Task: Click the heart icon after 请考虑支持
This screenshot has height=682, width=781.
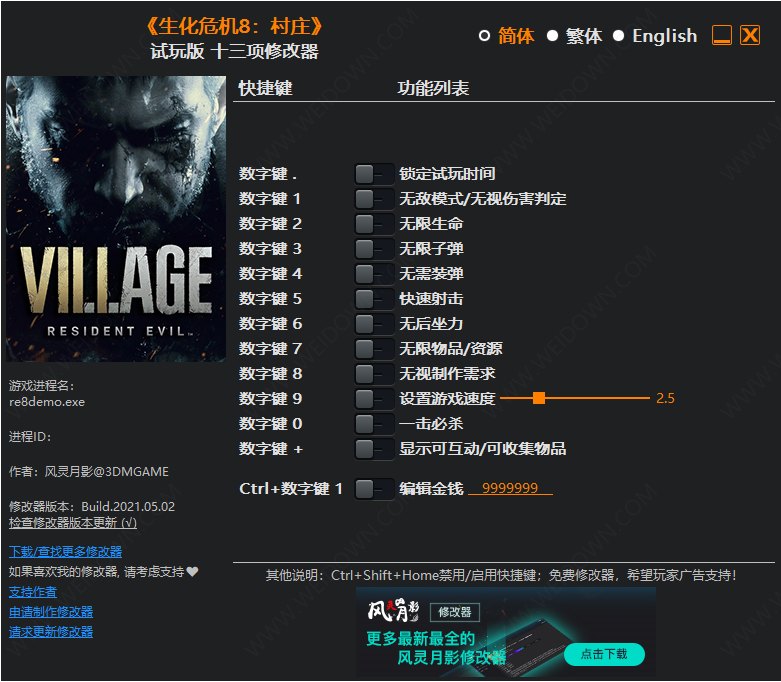Action: pos(192,571)
